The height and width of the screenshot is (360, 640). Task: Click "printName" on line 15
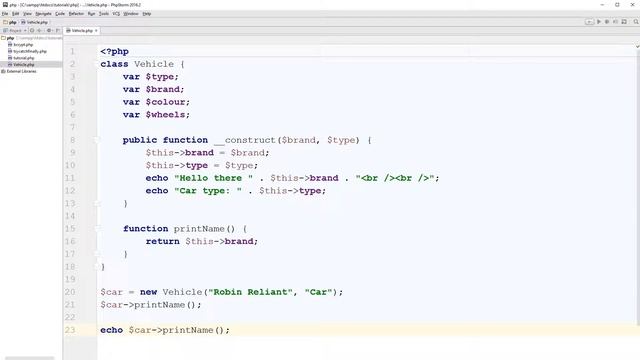pos(199,229)
